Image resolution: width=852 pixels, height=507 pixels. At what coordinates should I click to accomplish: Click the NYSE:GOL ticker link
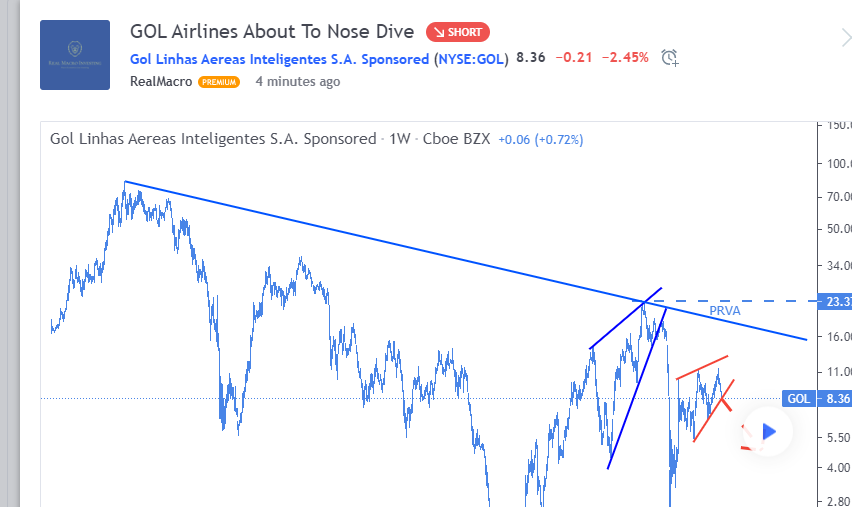[471, 59]
